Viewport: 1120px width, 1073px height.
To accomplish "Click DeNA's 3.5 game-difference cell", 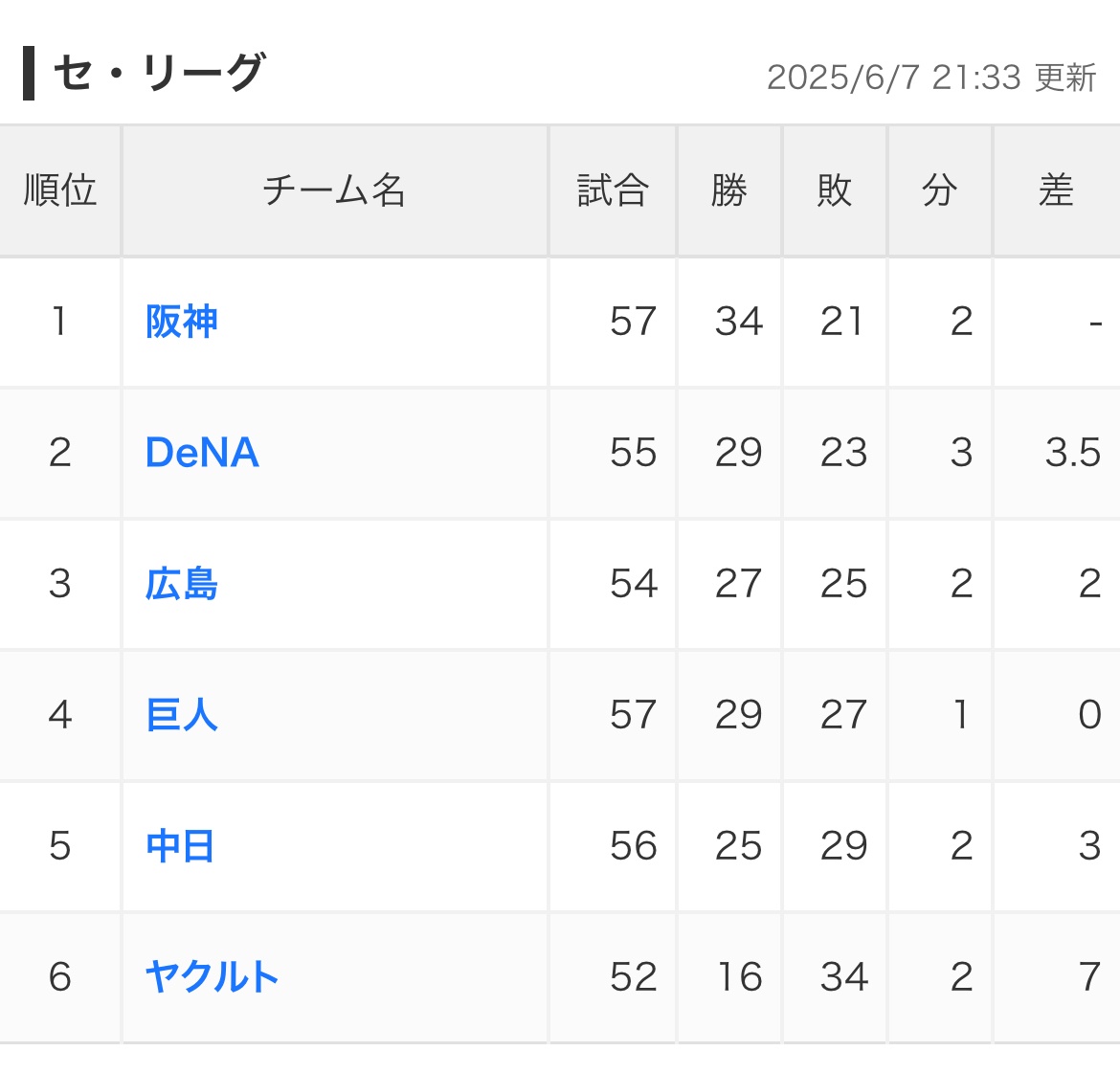I will pyautogui.click(x=1057, y=452).
